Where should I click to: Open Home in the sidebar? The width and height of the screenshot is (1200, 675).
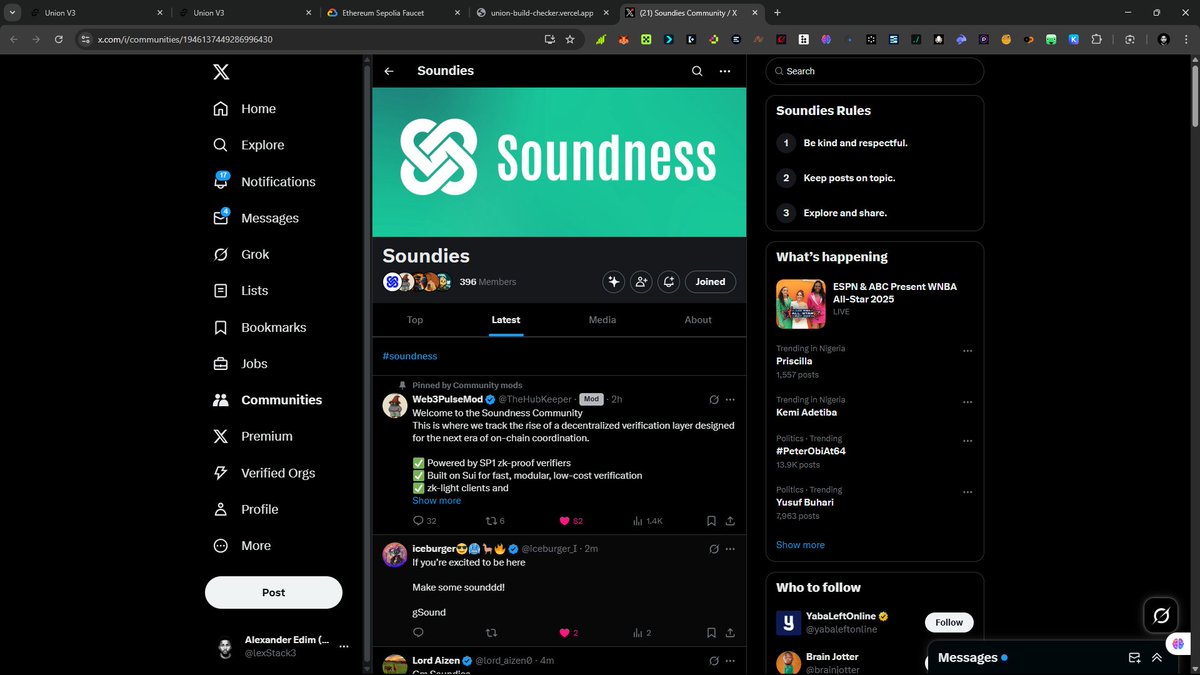(245, 109)
